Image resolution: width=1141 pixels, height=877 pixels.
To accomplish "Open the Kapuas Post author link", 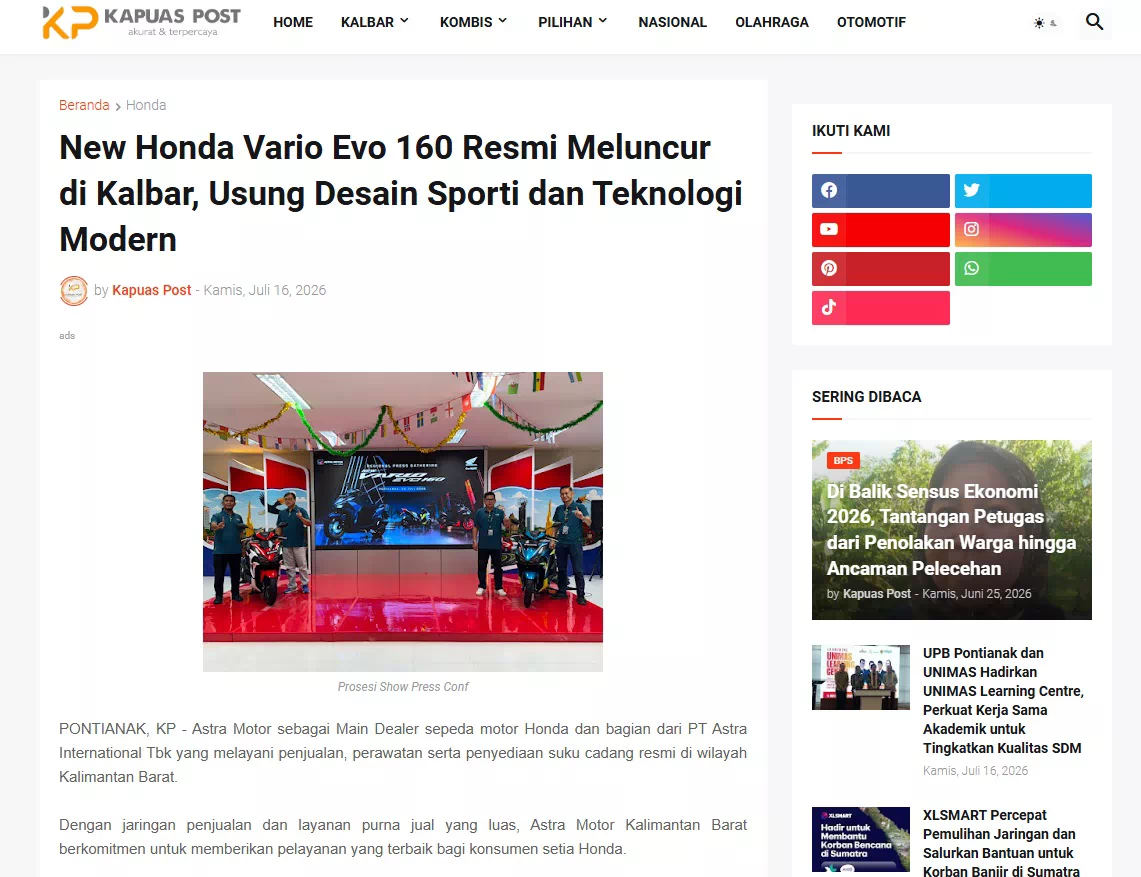I will coord(151,290).
